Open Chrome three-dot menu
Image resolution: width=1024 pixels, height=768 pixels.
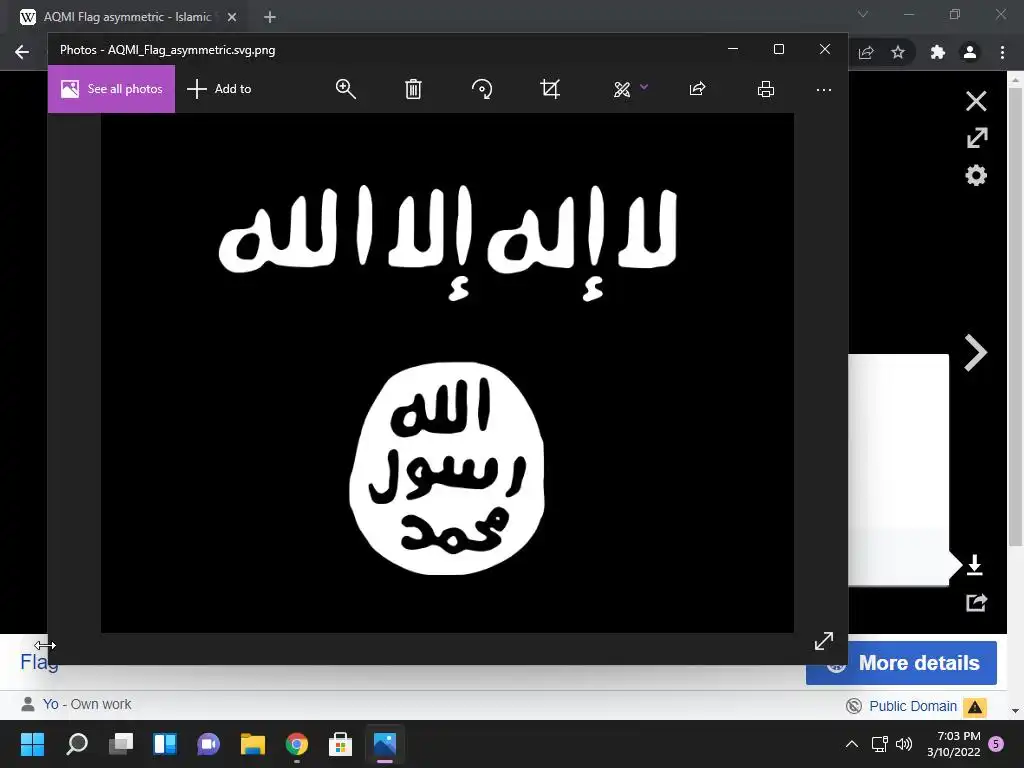click(1002, 52)
